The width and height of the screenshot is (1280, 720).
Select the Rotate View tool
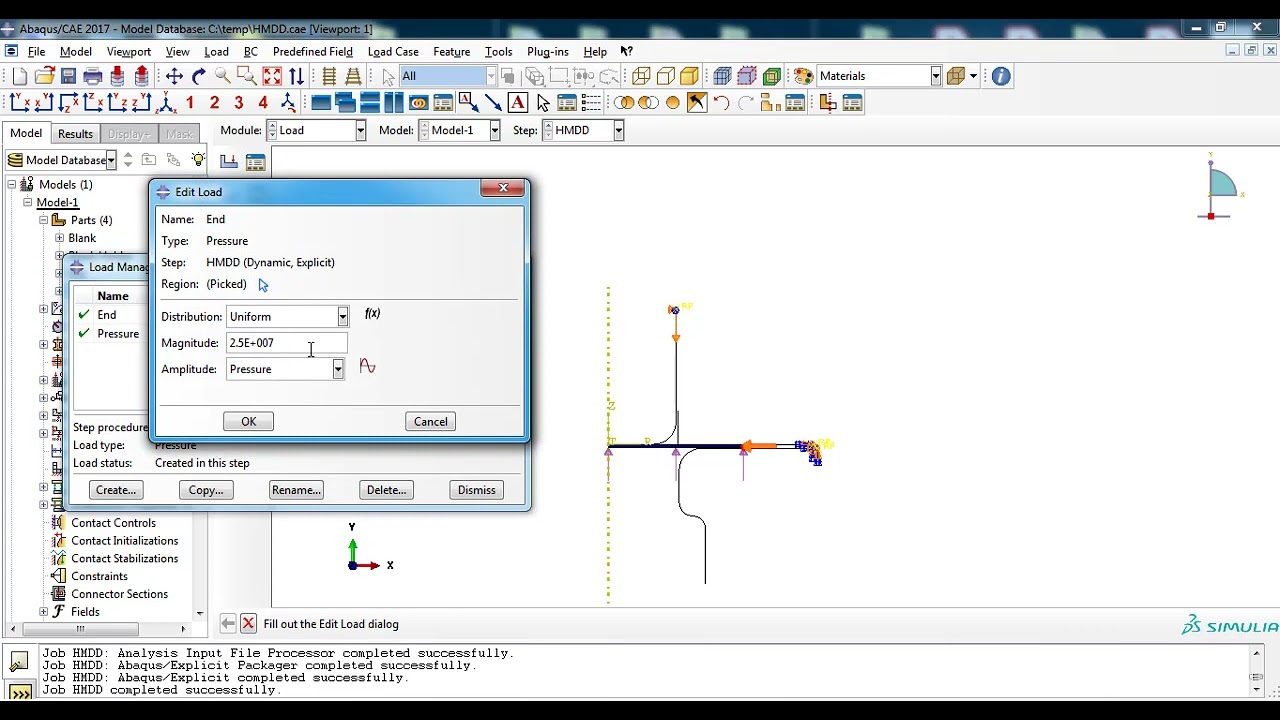(x=198, y=76)
